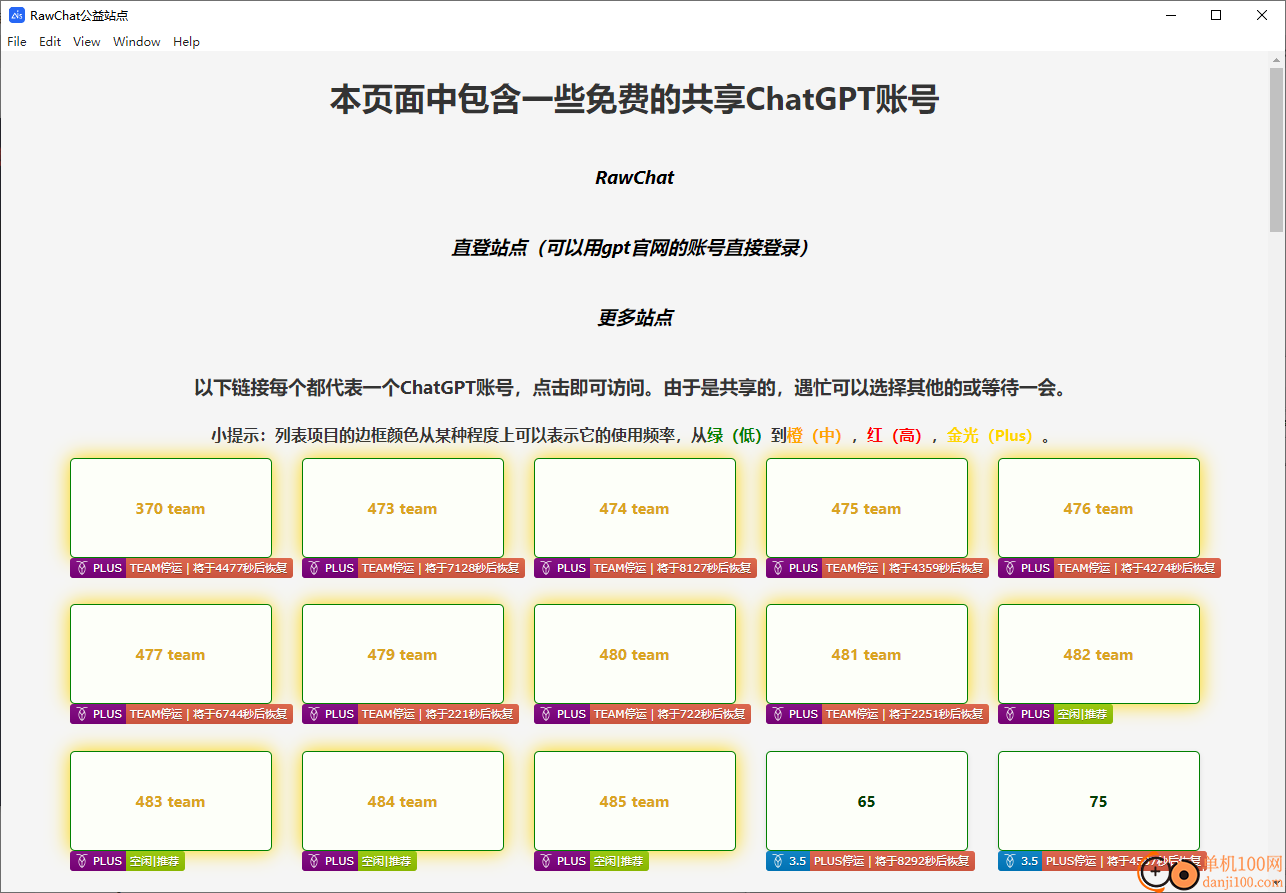Click the PLUS logo icon under 480 team
The image size is (1286, 893).
(x=546, y=714)
